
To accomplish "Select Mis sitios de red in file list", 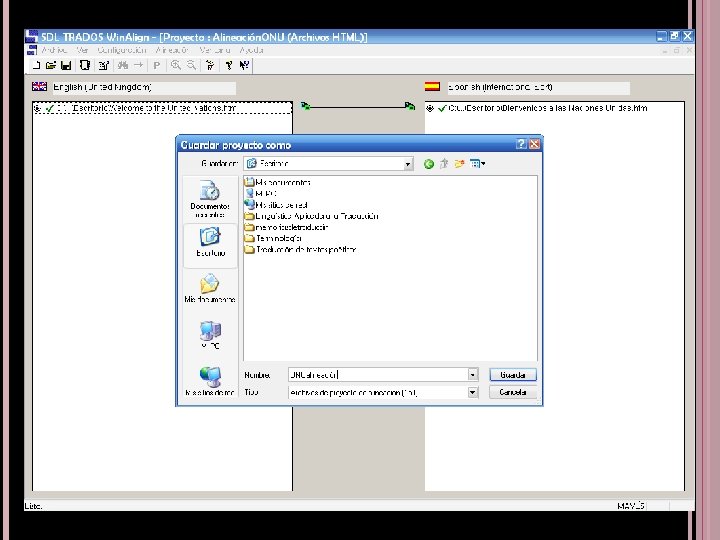I will (x=276, y=205).
